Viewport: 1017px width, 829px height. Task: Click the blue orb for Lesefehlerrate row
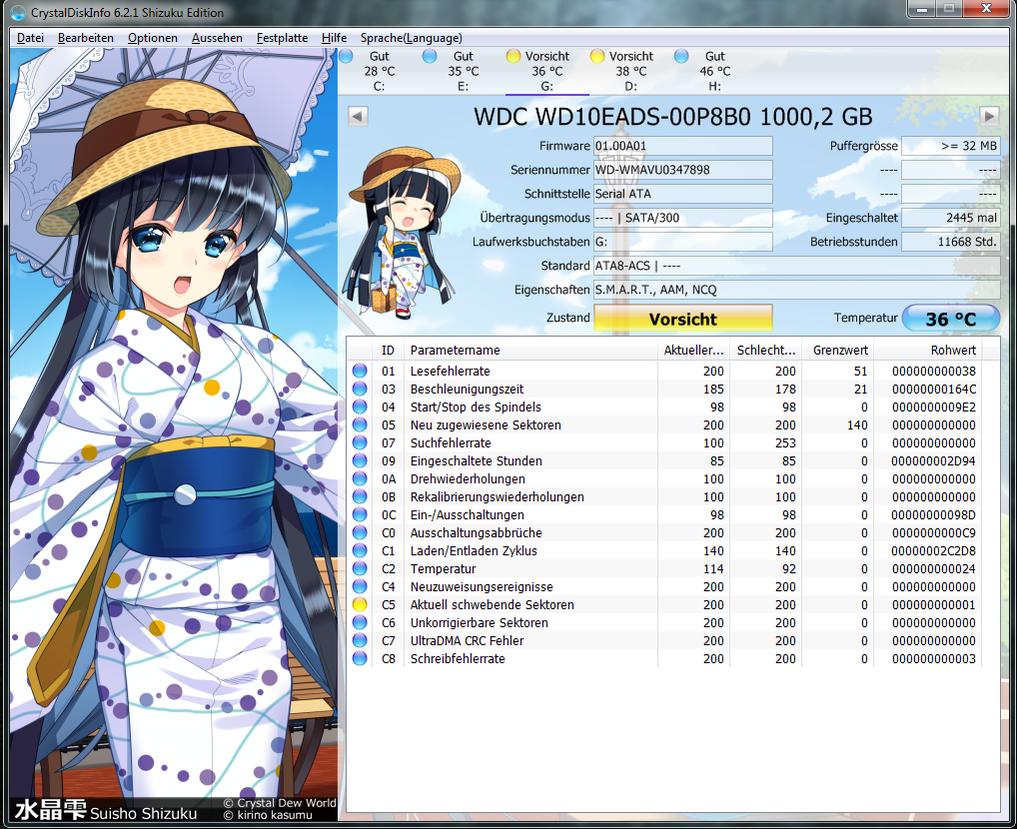[x=359, y=371]
